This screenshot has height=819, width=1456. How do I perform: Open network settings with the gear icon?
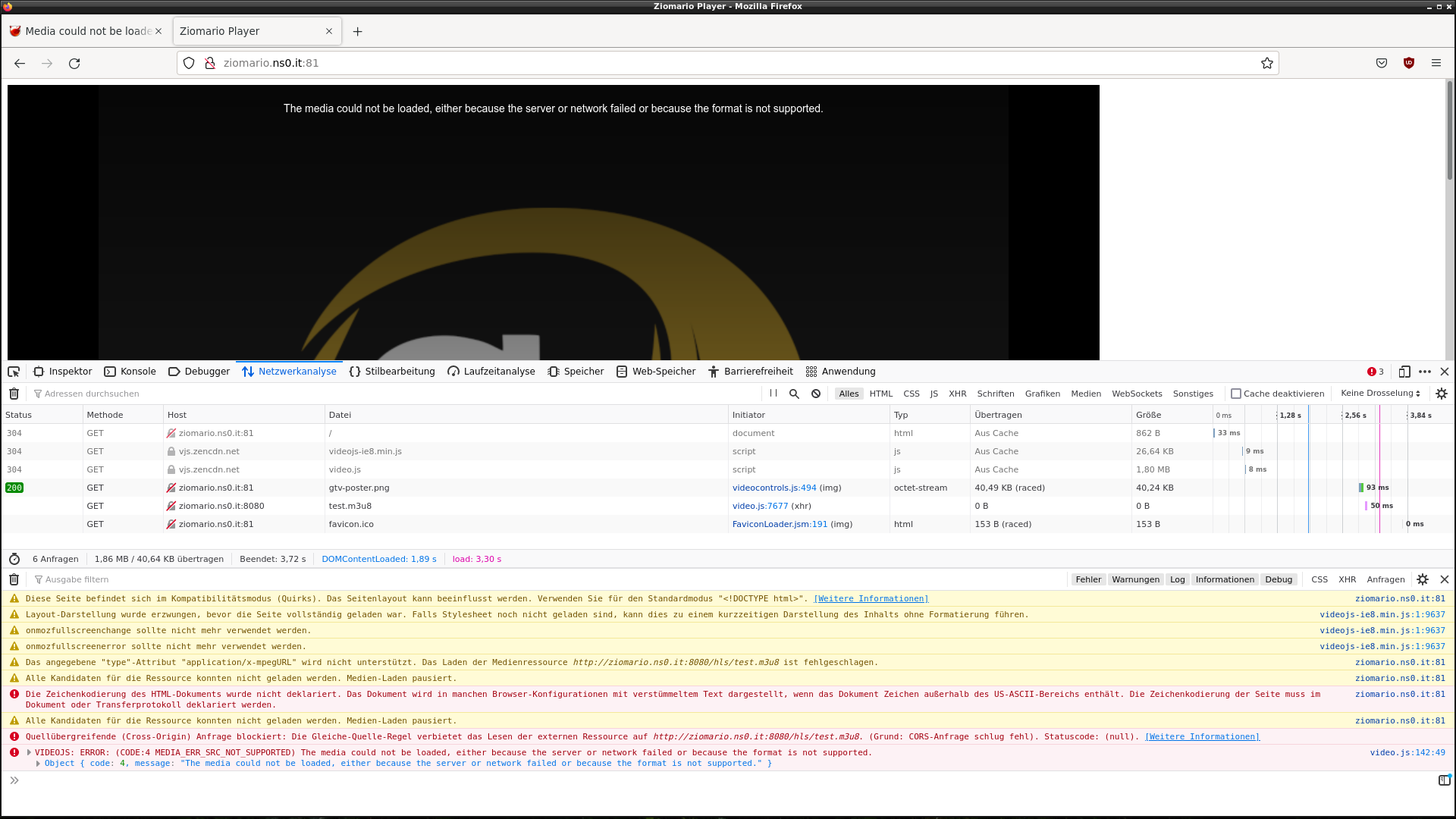pyautogui.click(x=1442, y=394)
